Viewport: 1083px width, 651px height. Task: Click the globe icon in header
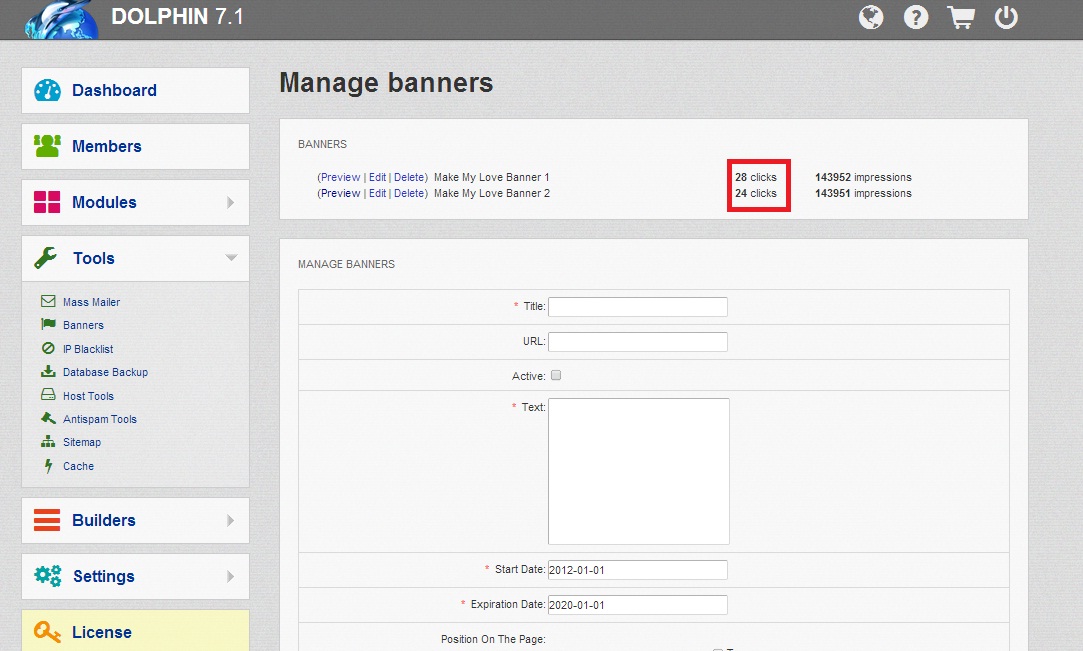click(871, 17)
